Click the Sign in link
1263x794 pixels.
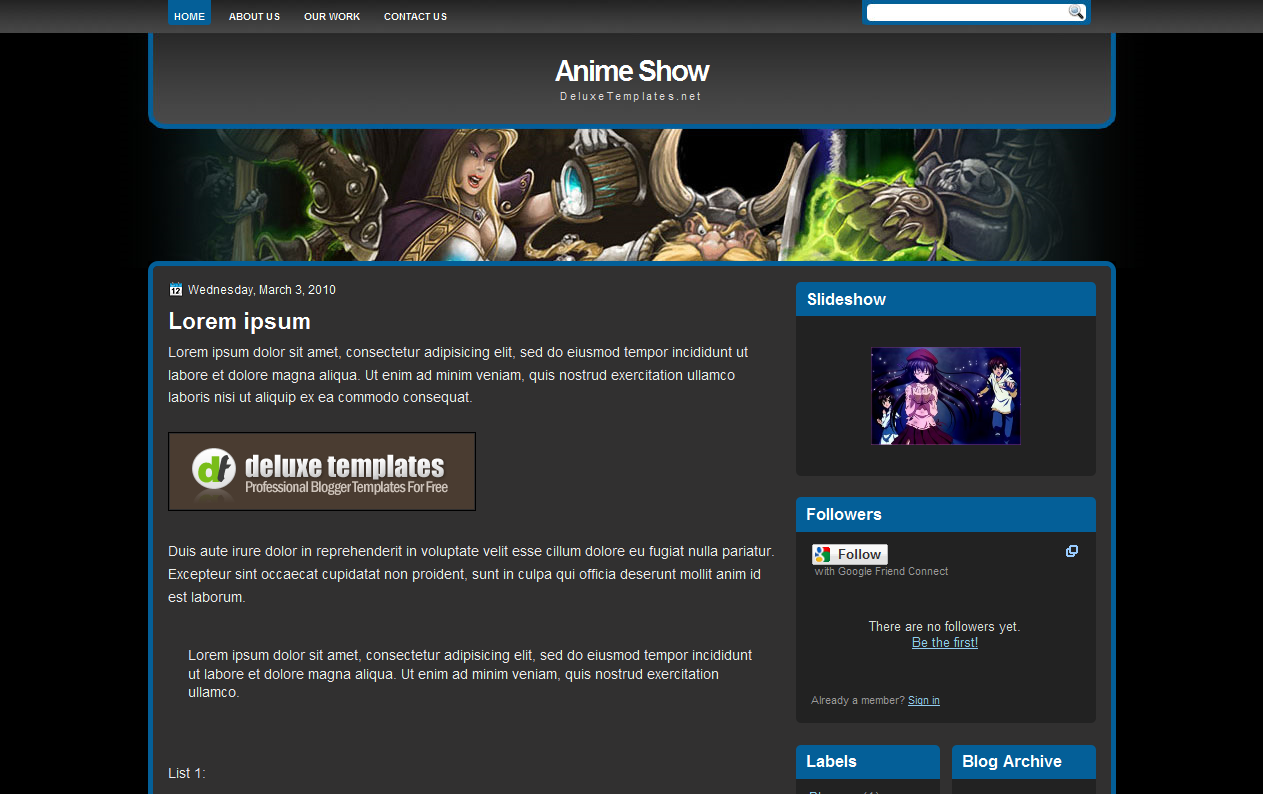[924, 700]
